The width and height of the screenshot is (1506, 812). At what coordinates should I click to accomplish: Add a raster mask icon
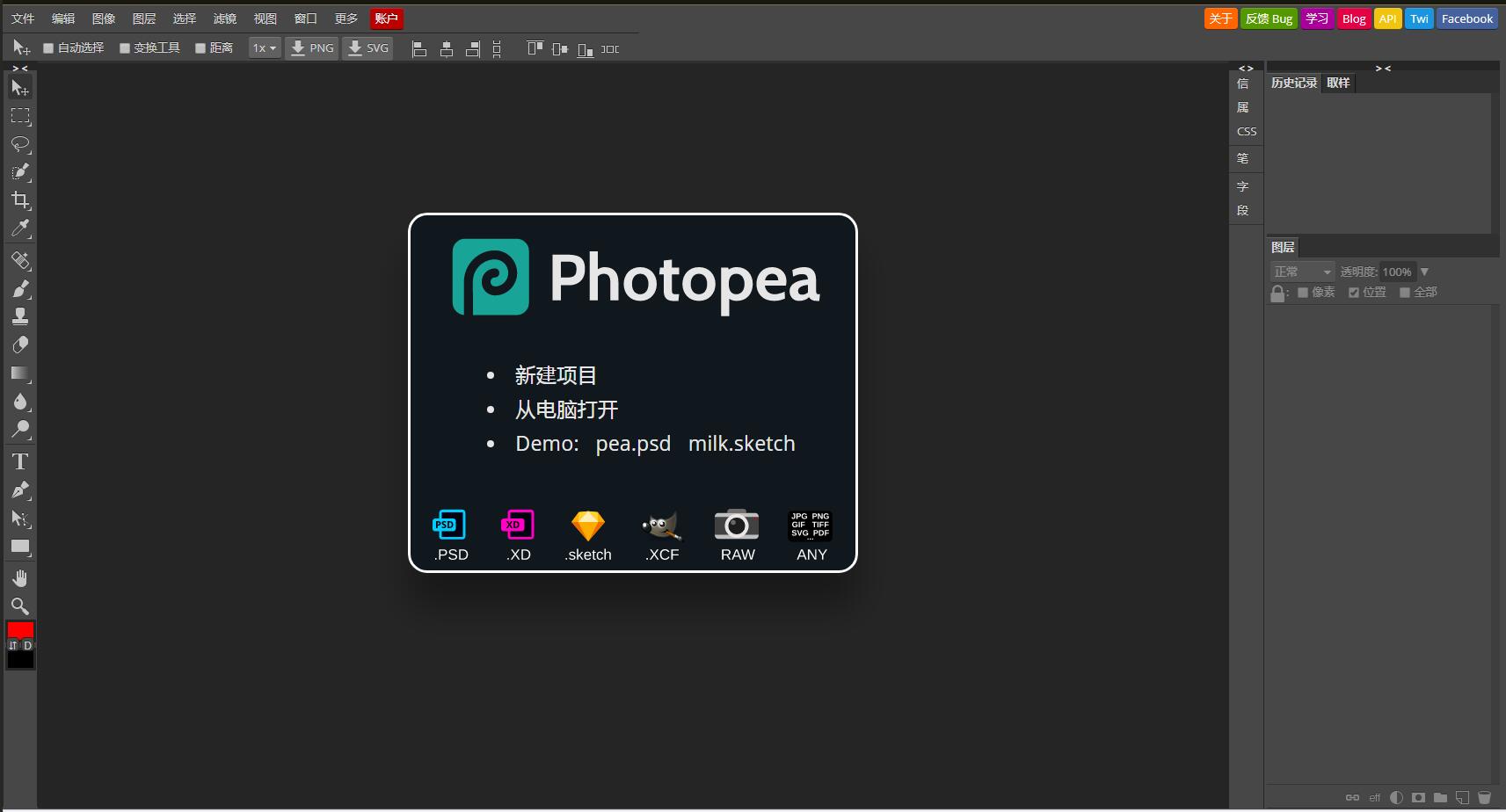point(1418,798)
